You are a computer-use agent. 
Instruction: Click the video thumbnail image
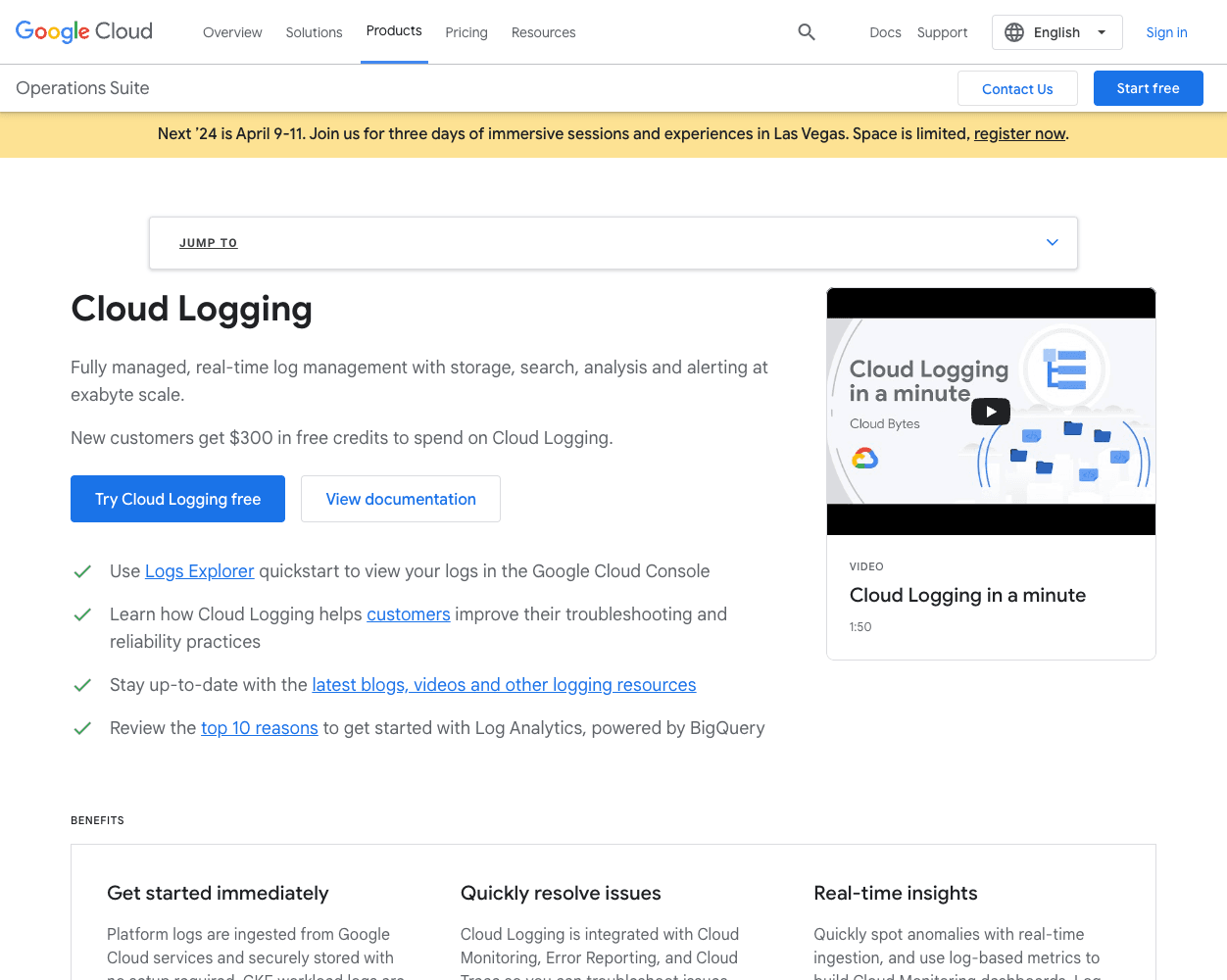pos(991,412)
